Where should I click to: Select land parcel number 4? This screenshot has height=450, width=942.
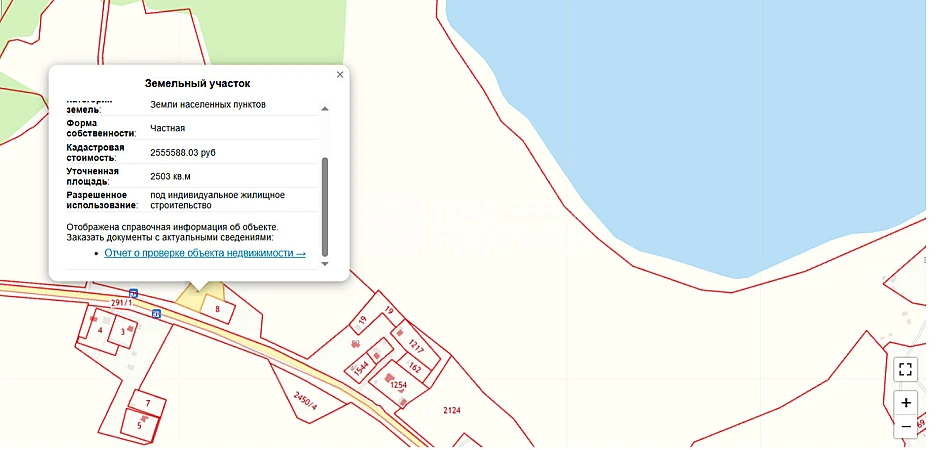point(100,329)
